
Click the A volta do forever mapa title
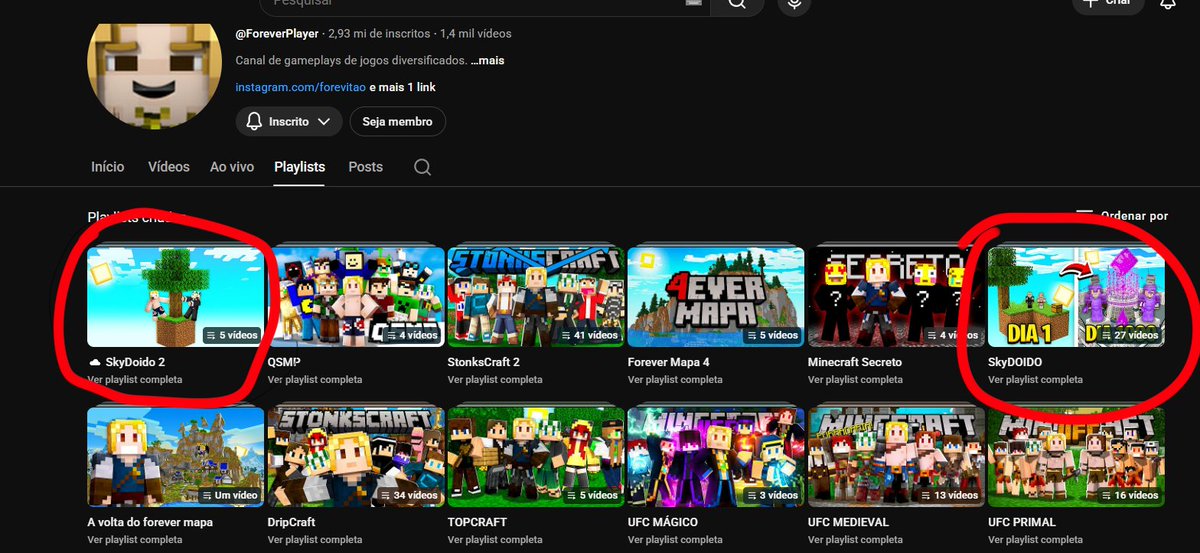point(150,522)
